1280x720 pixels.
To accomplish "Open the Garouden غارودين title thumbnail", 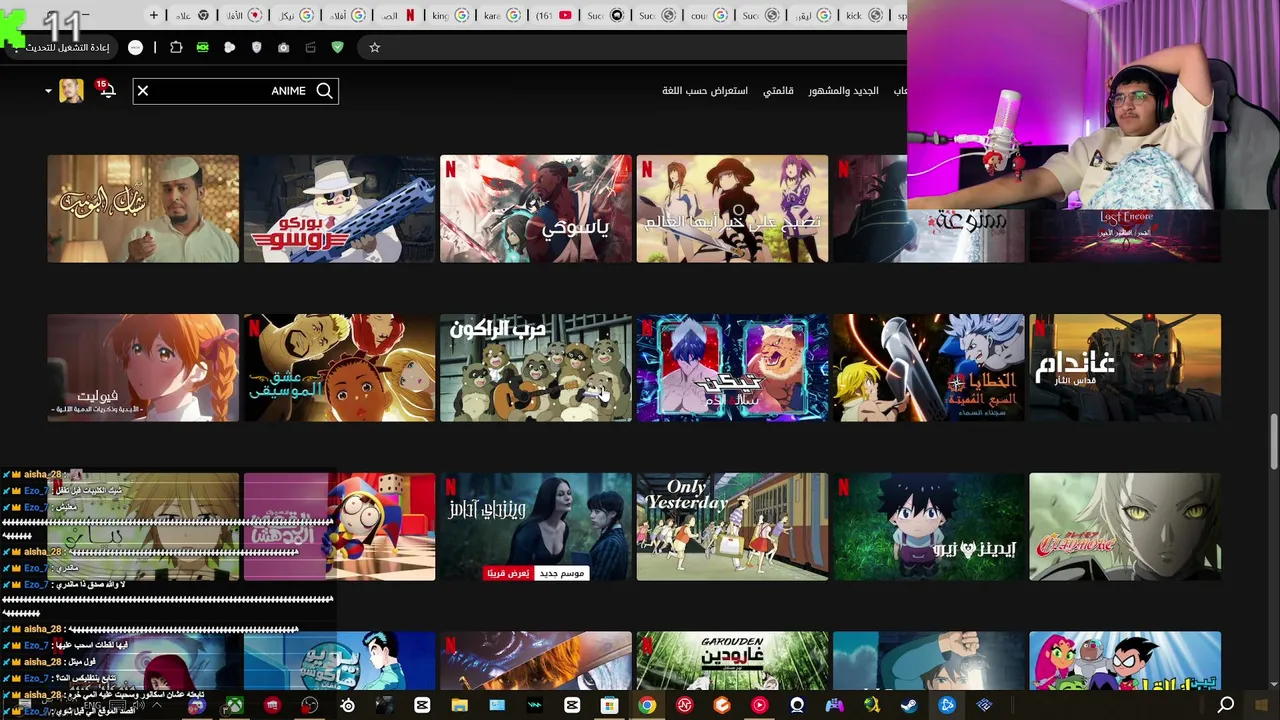I will (x=732, y=660).
